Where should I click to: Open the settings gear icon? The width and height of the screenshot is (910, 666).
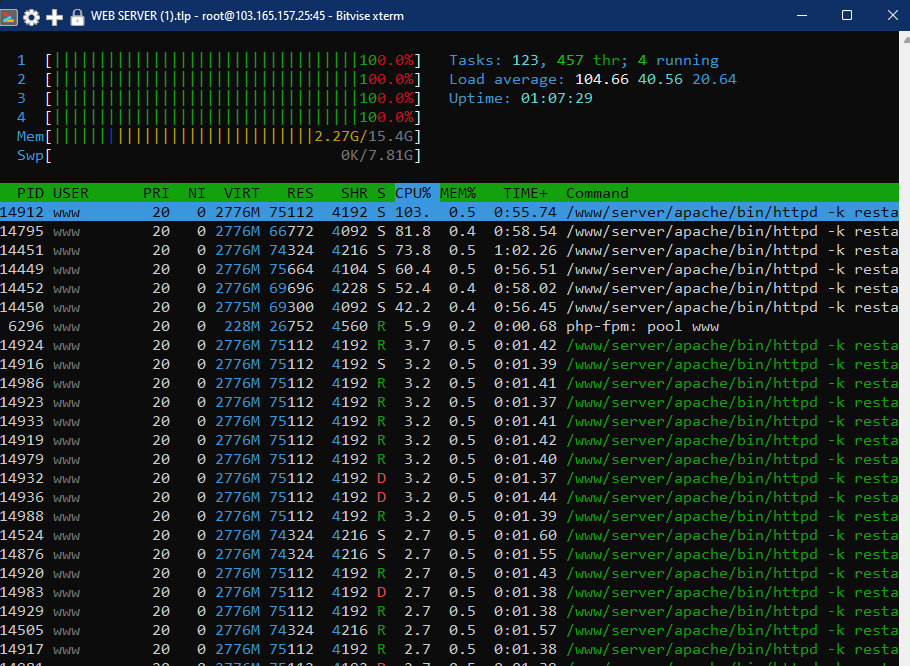click(x=32, y=16)
